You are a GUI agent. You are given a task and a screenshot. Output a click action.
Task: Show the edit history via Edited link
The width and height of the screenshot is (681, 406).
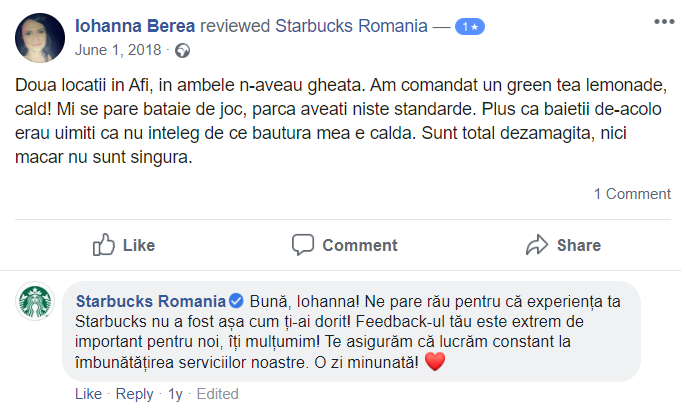tap(218, 394)
